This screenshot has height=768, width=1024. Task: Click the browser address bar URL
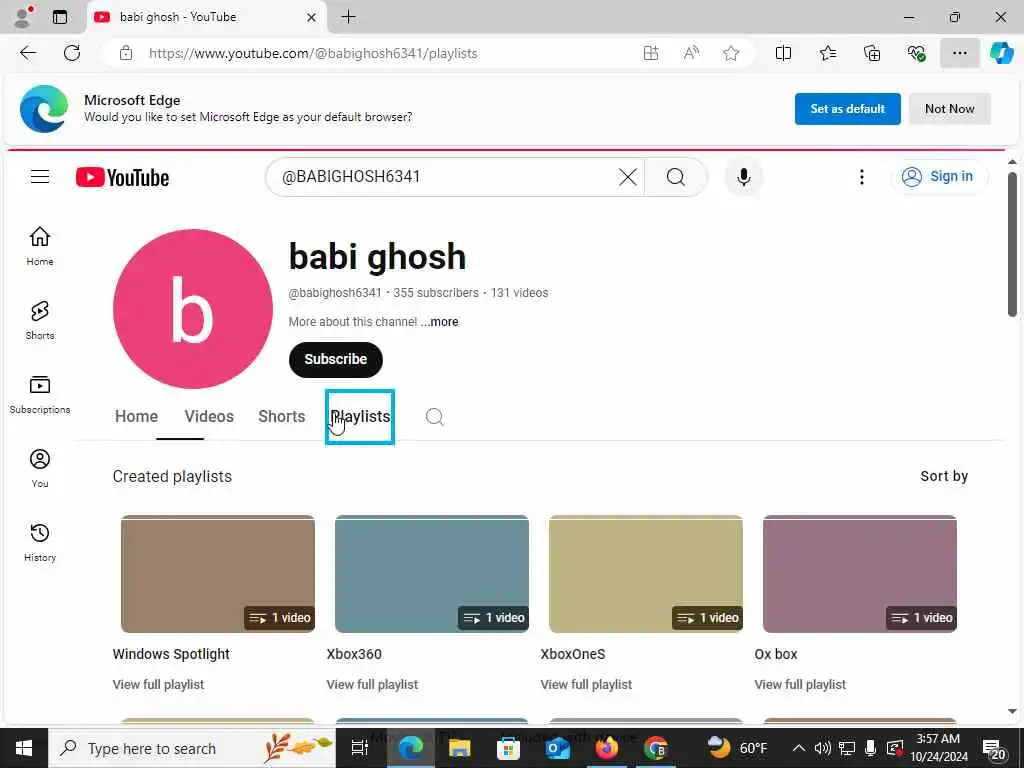pyautogui.click(x=313, y=54)
